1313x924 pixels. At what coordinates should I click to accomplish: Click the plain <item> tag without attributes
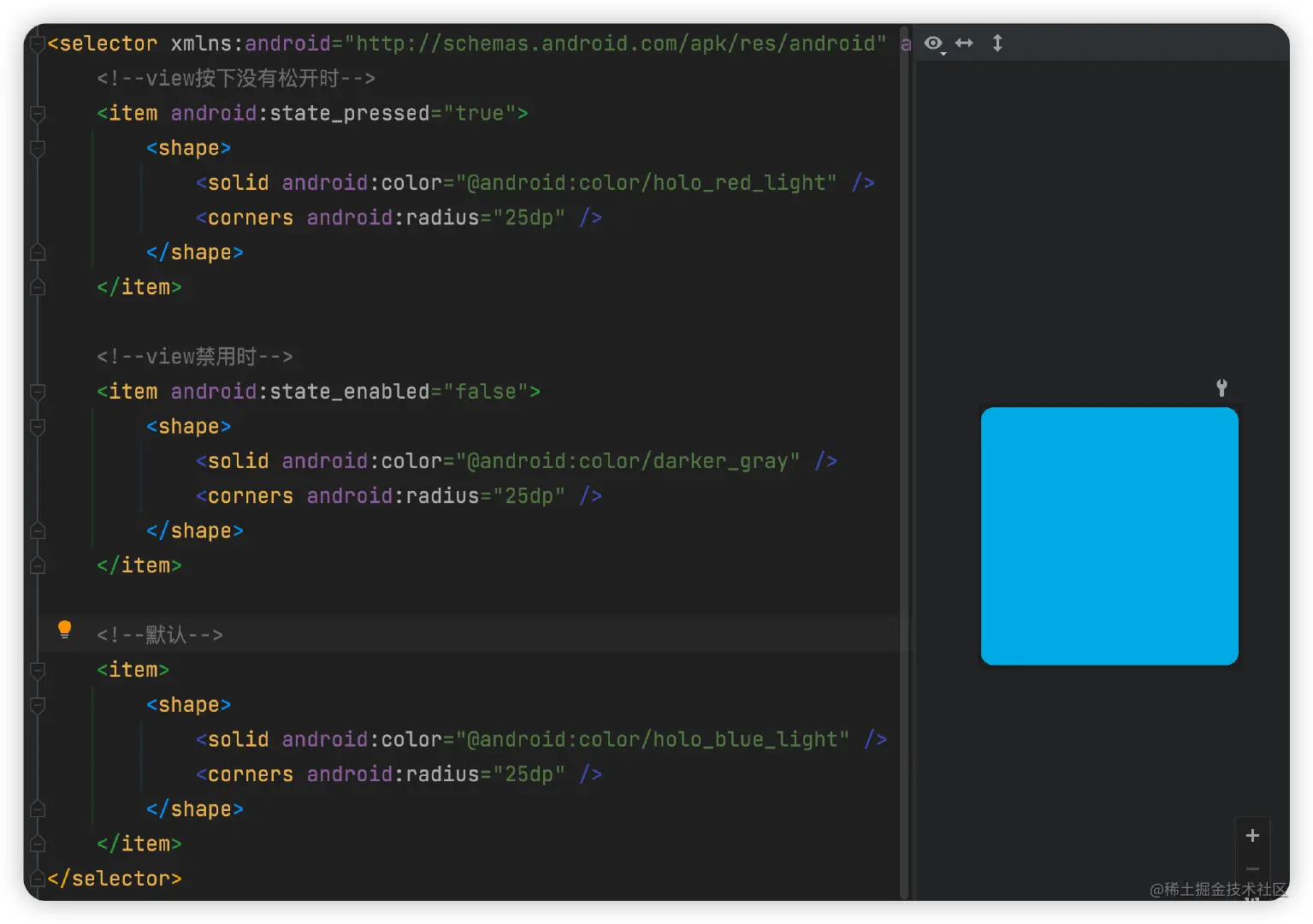click(133, 670)
